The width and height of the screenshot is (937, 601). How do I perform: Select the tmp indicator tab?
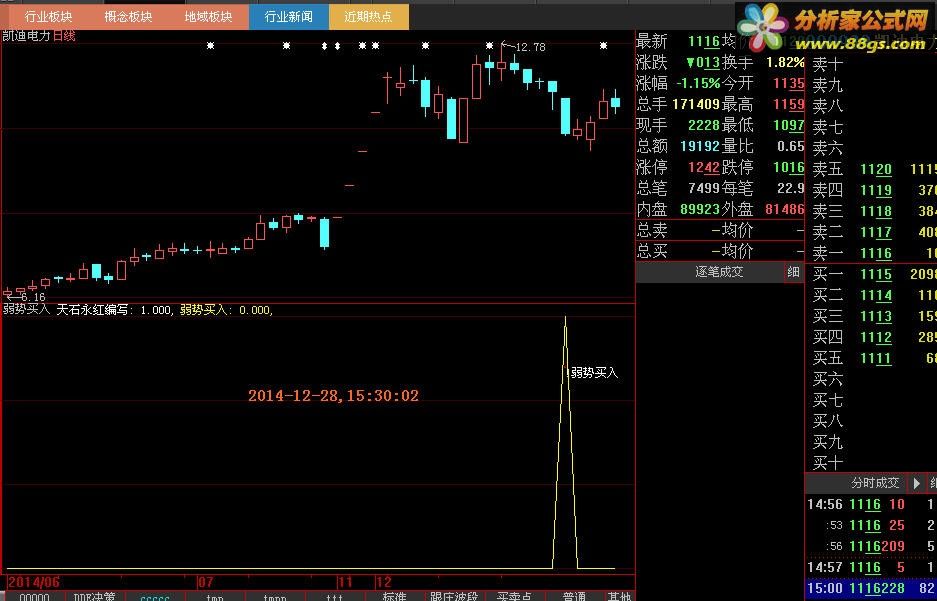pos(215,596)
